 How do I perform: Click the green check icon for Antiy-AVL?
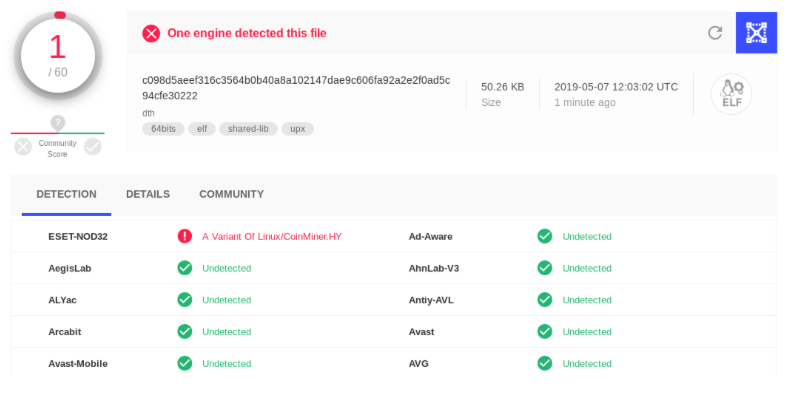[x=545, y=300]
